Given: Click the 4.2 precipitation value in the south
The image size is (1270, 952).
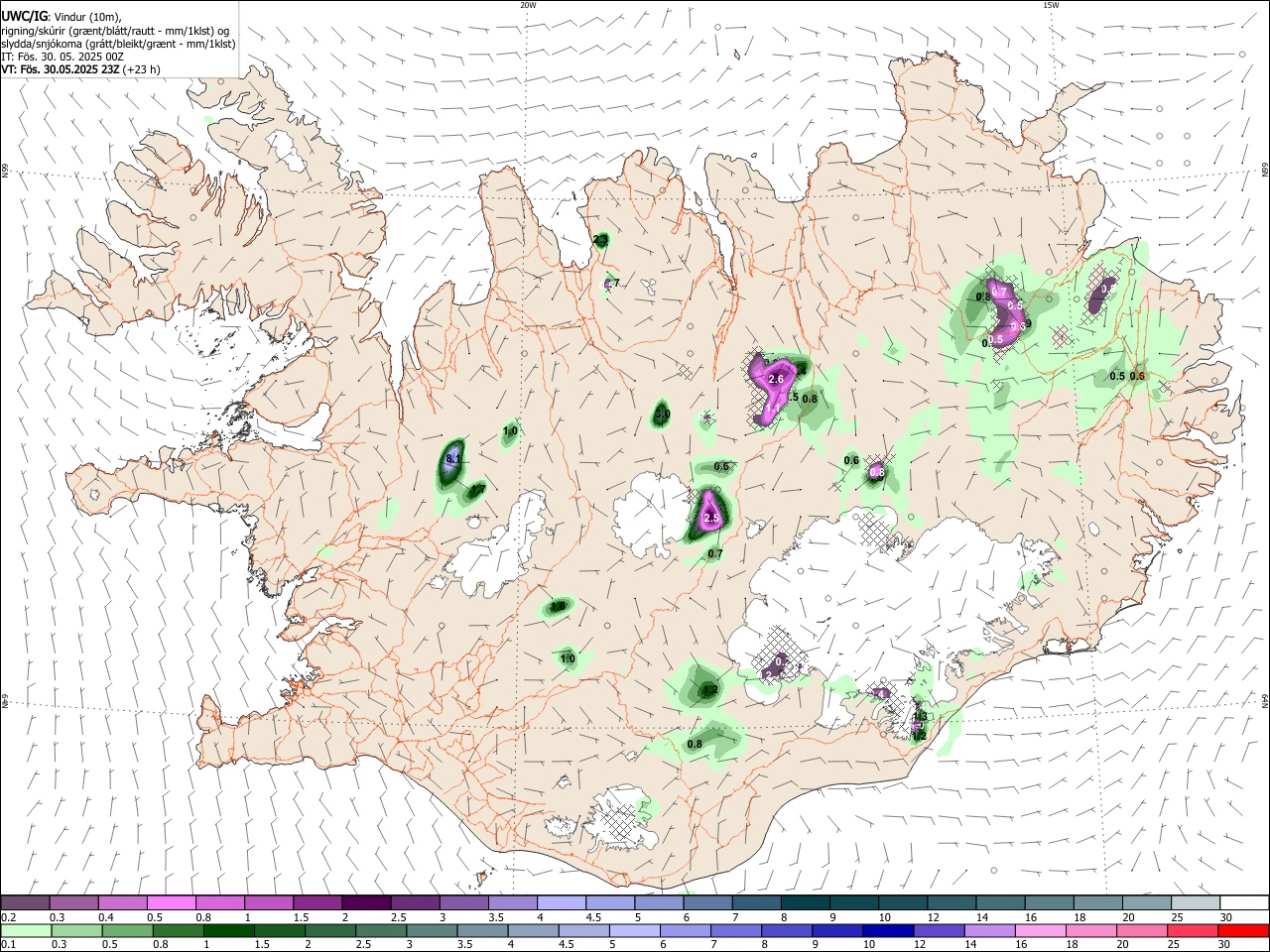Looking at the screenshot, I should coord(708,689).
